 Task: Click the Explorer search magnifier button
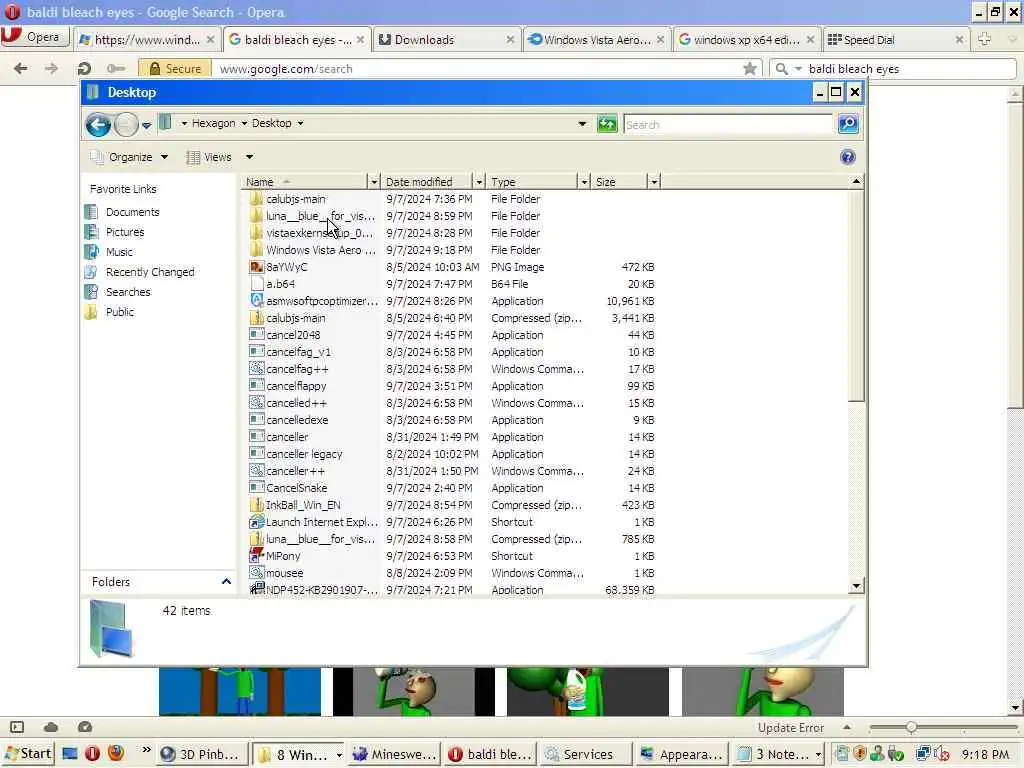pyautogui.click(x=848, y=123)
